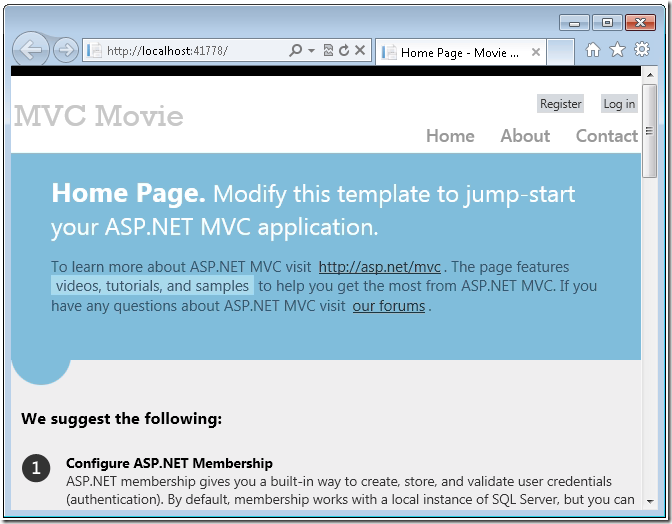Image resolution: width=672 pixels, height=524 pixels.
Task: Open Favorites with the star icon
Action: (617, 50)
